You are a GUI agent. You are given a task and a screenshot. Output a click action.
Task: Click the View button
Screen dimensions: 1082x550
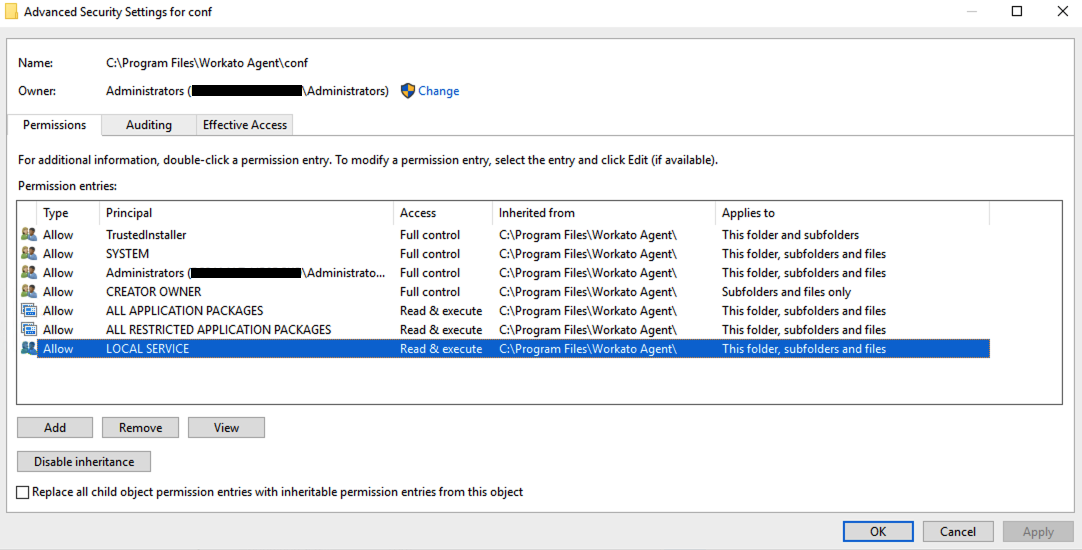coord(226,428)
